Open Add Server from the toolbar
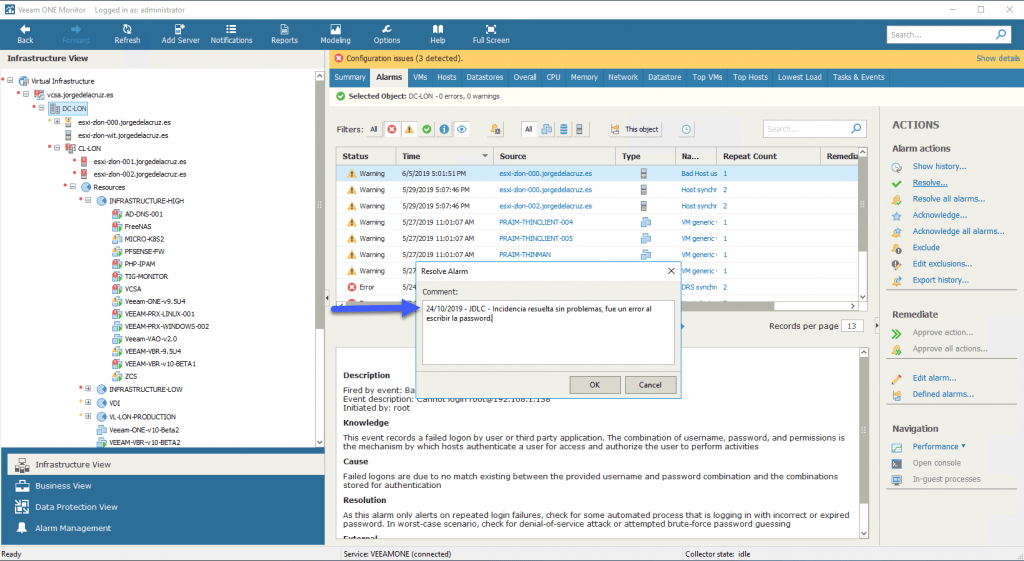The width and height of the screenshot is (1024, 561). pyautogui.click(x=180, y=34)
